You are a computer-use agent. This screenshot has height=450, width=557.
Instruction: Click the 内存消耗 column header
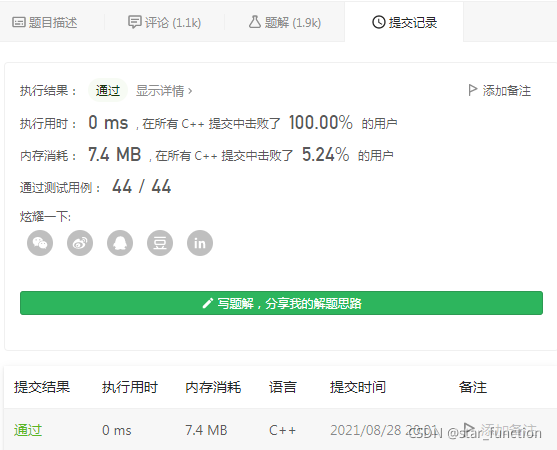(x=213, y=387)
